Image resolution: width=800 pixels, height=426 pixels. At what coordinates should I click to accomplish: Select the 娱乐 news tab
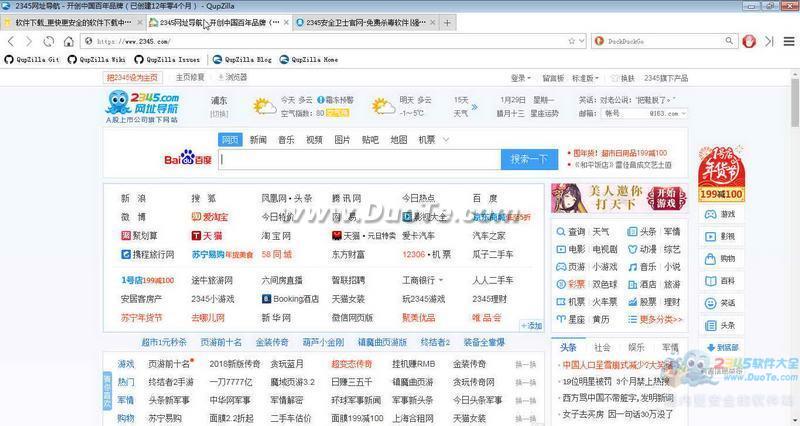pos(635,346)
